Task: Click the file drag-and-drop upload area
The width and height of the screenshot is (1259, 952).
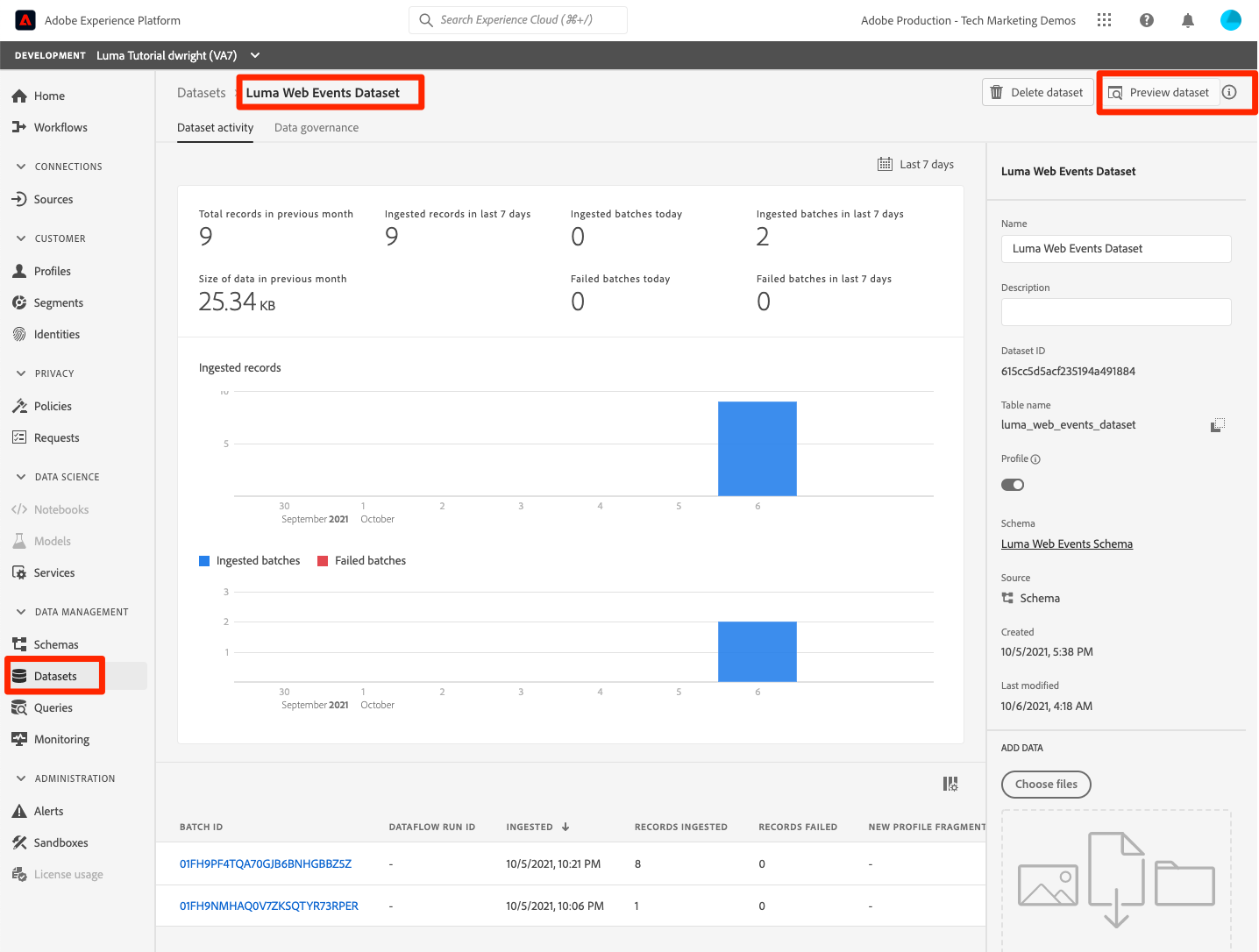Action: click(1116, 880)
